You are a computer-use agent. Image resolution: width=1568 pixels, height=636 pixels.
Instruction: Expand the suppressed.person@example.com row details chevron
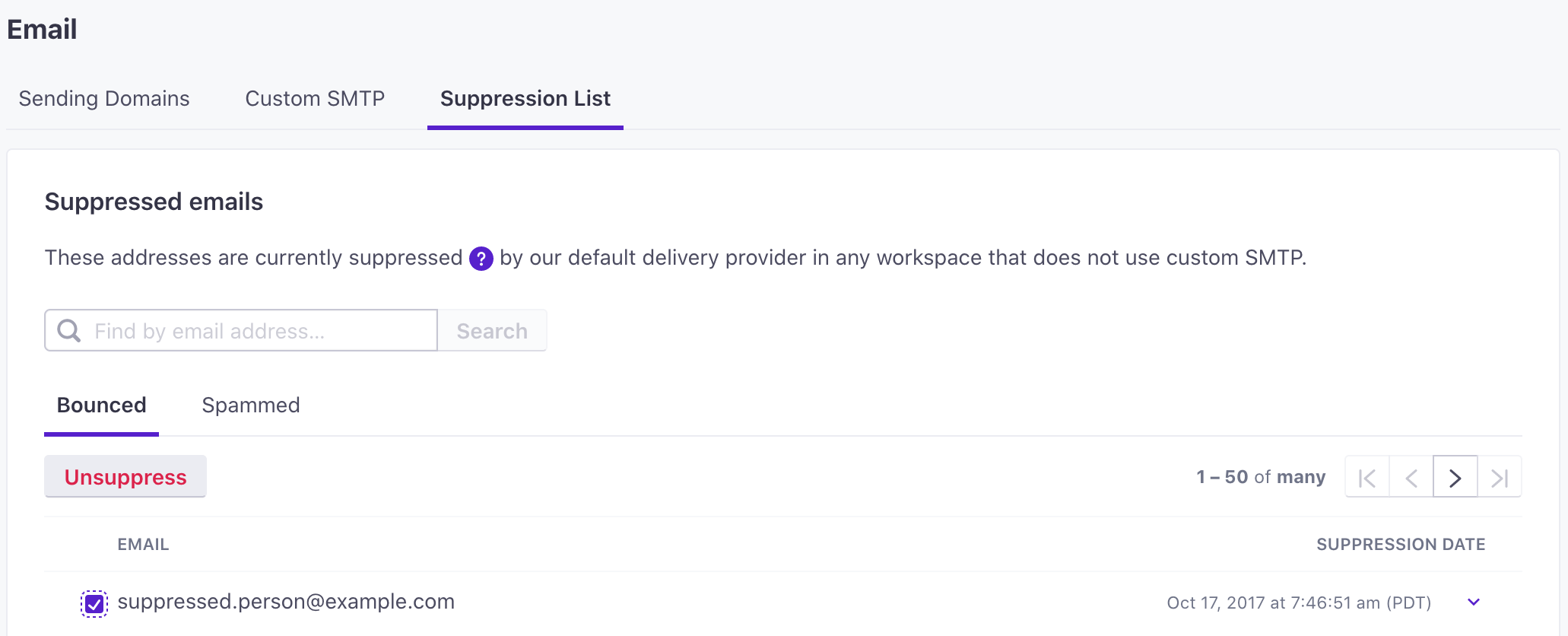1474,603
